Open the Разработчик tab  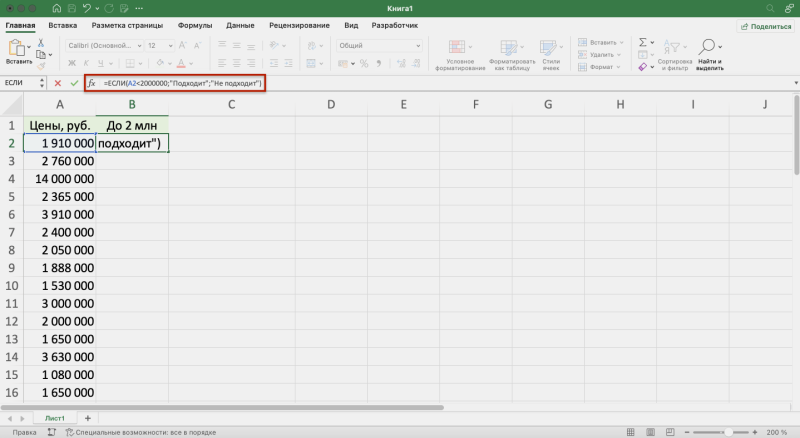coord(394,26)
